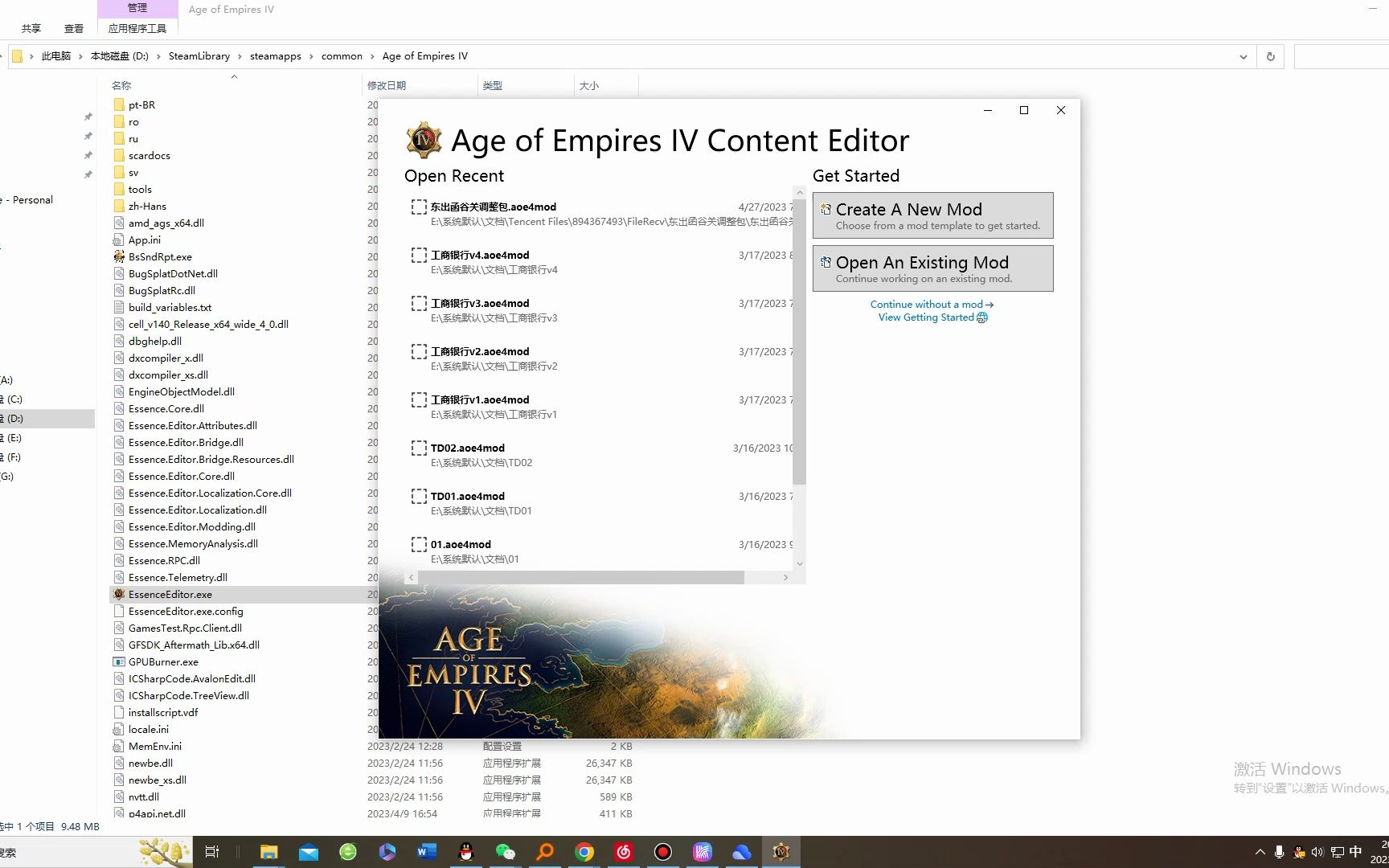Open the address bar history dropdown
Image resolution: width=1389 pixels, height=868 pixels.
(1243, 57)
